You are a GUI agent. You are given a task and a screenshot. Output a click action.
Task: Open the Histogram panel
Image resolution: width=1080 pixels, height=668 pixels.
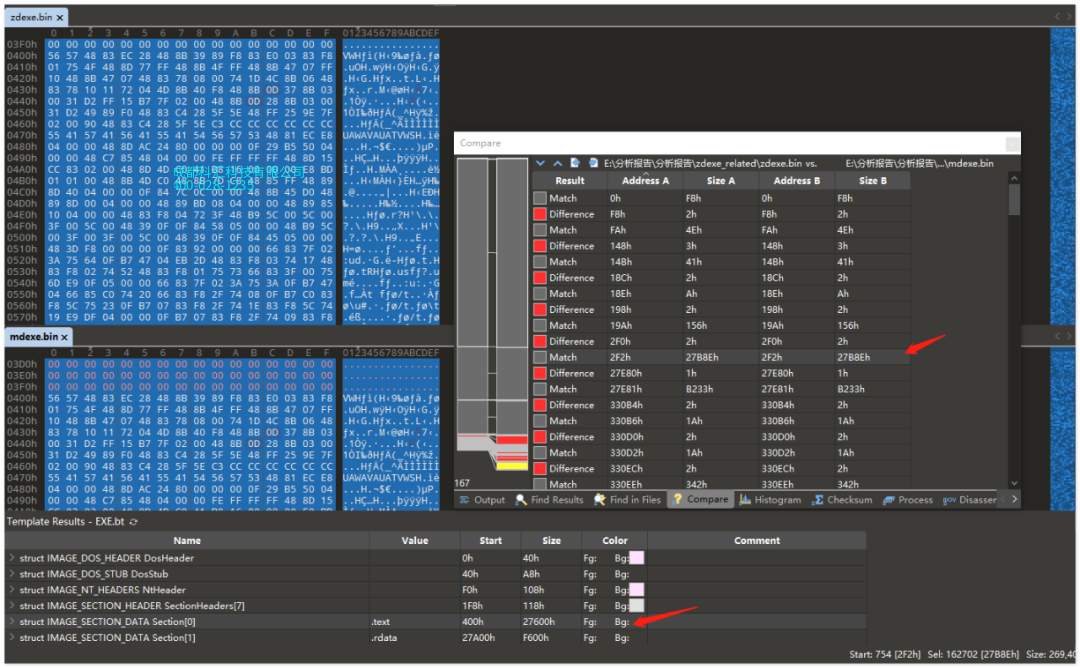pyautogui.click(x=770, y=500)
